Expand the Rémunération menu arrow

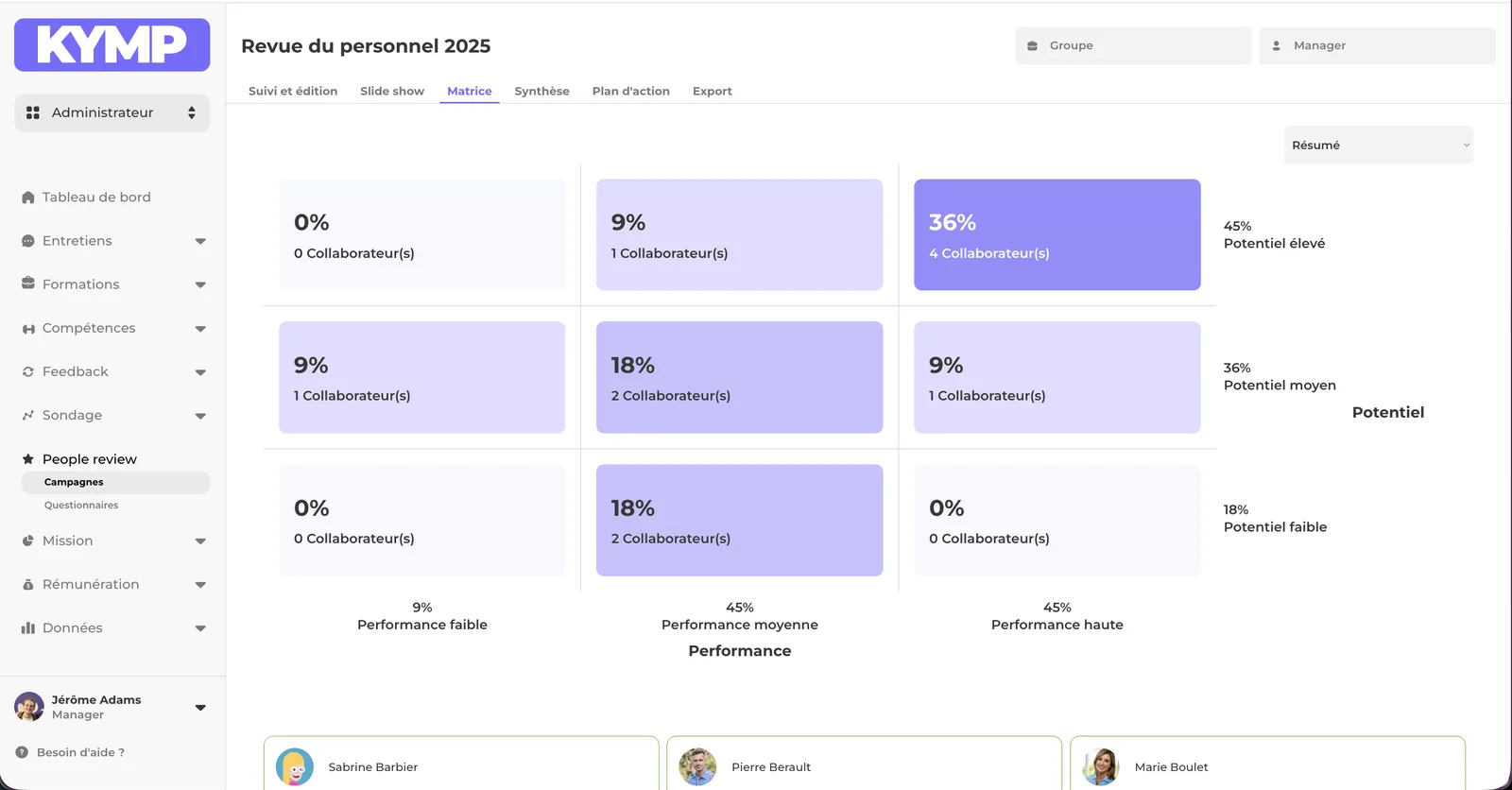point(200,585)
